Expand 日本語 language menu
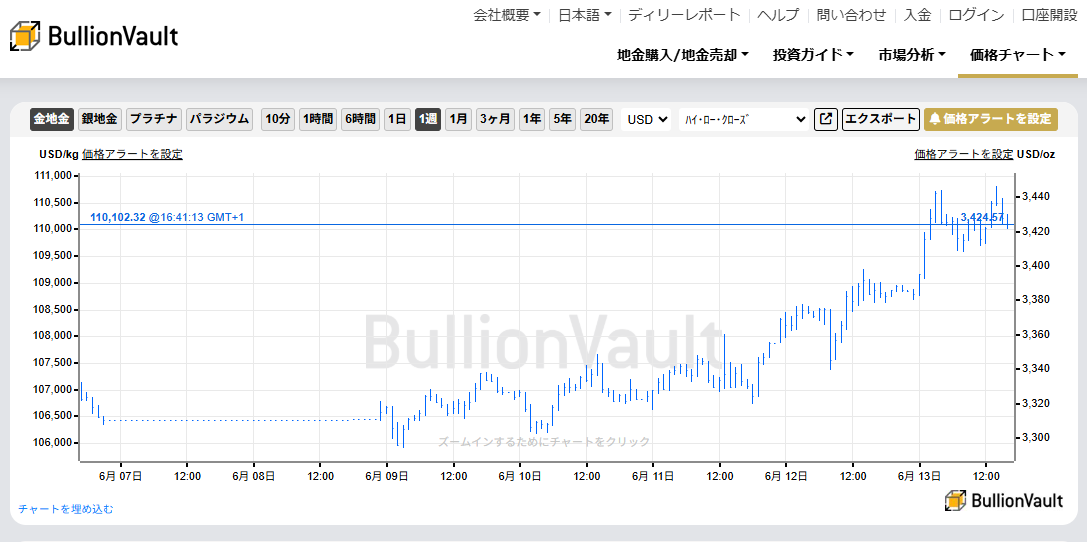 coord(586,15)
